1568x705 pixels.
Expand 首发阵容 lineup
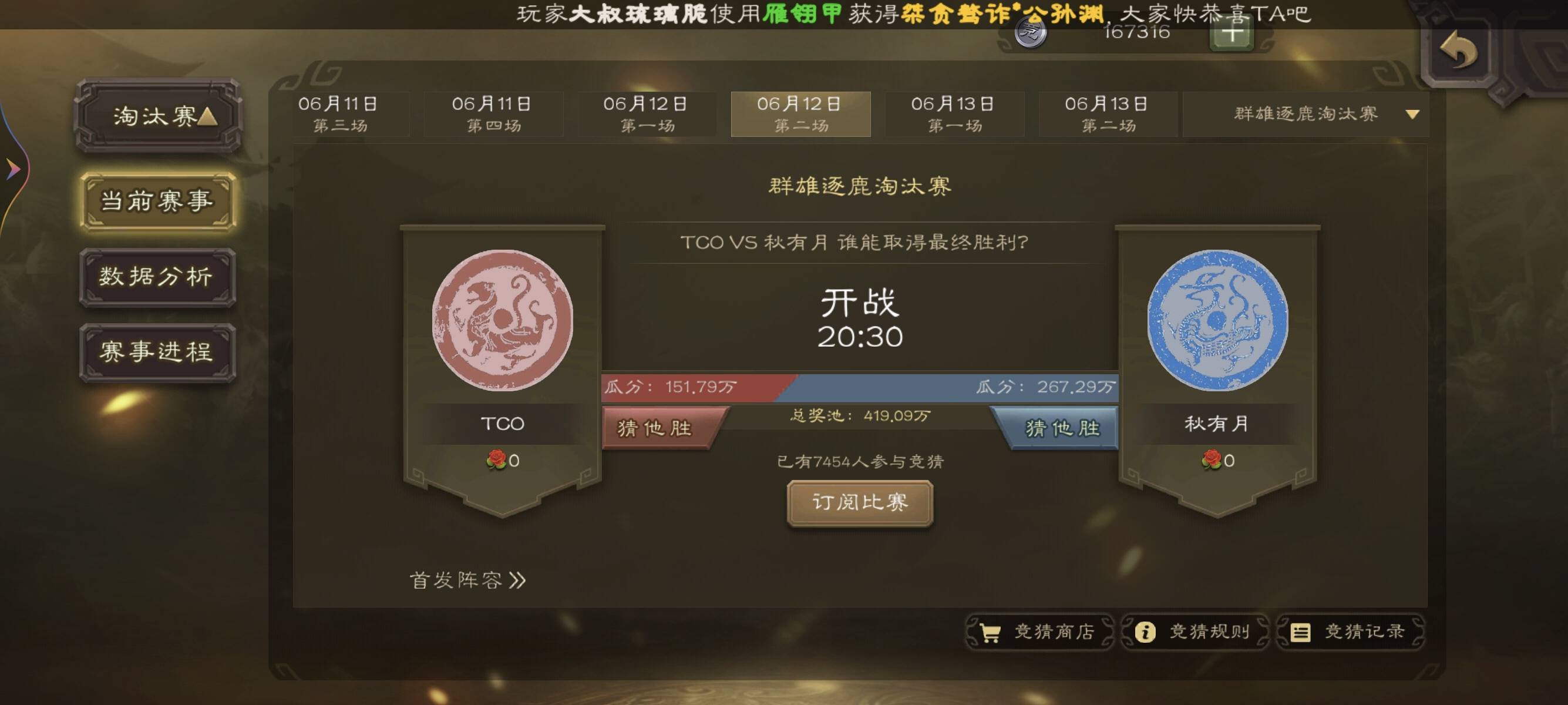tap(467, 580)
